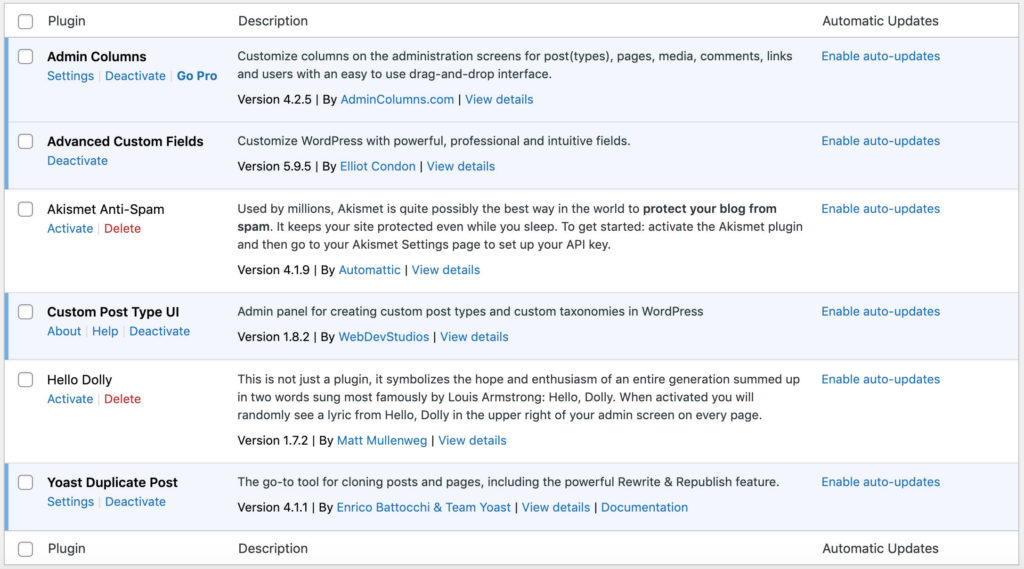Tick the Custom Post Type UI checkbox

25,312
